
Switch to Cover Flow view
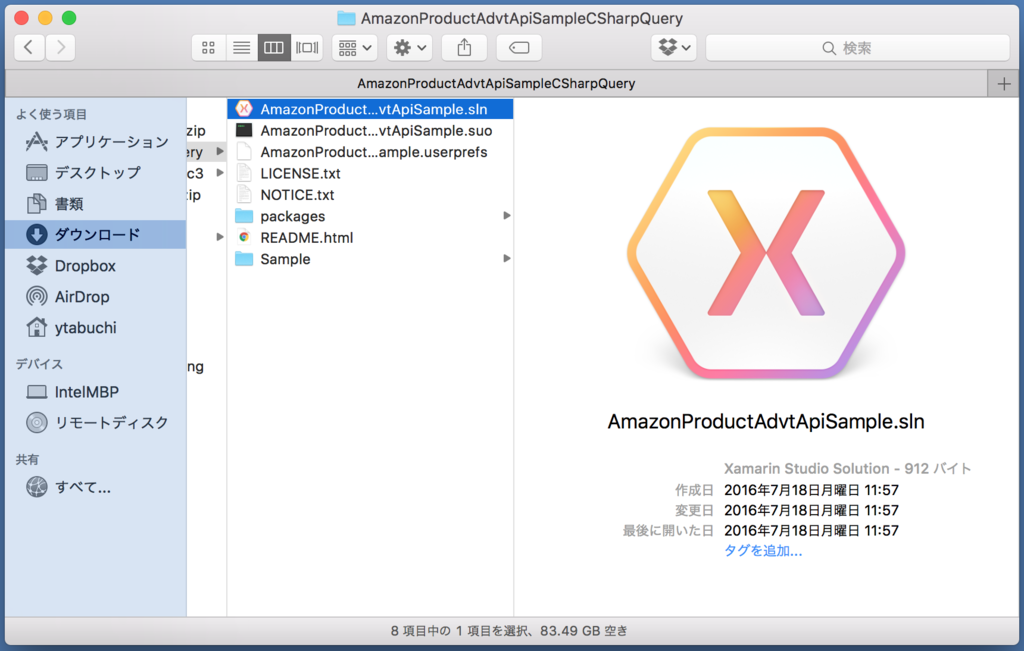307,48
